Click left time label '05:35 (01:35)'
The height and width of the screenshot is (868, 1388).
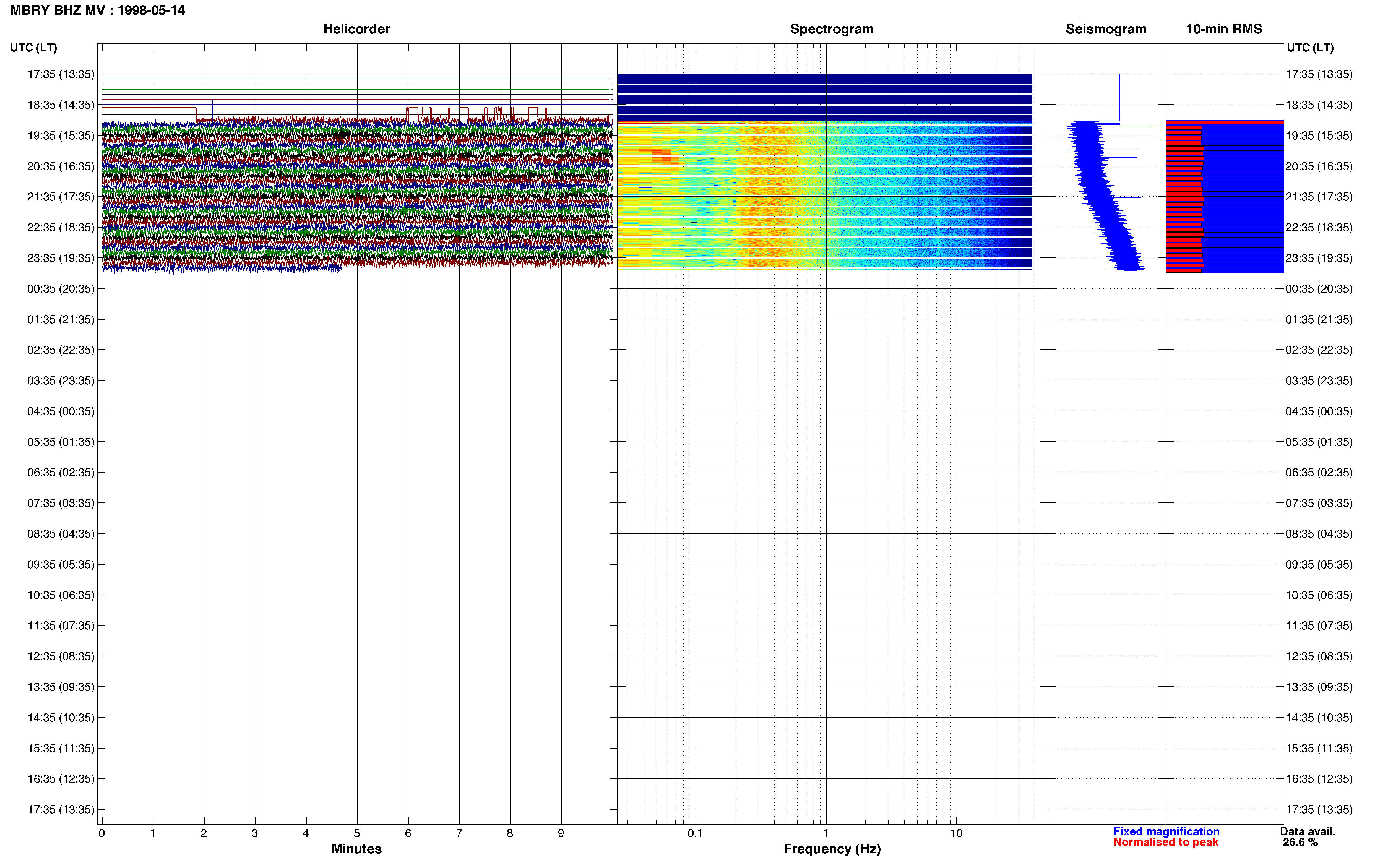(61, 442)
